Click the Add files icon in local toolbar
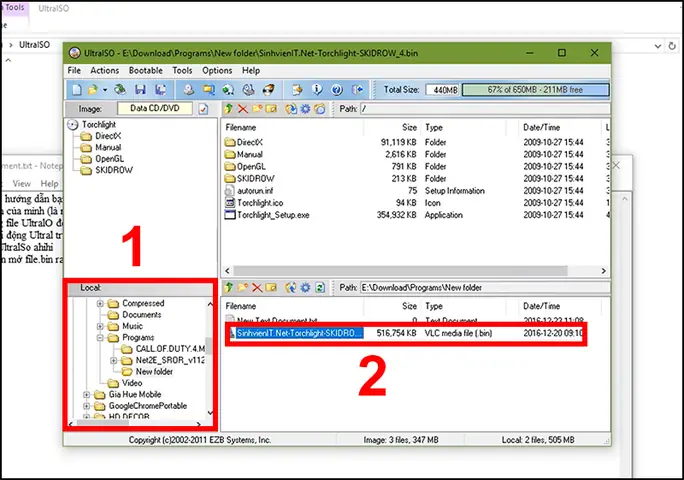Viewport: 684px width, 480px height. 291,288
